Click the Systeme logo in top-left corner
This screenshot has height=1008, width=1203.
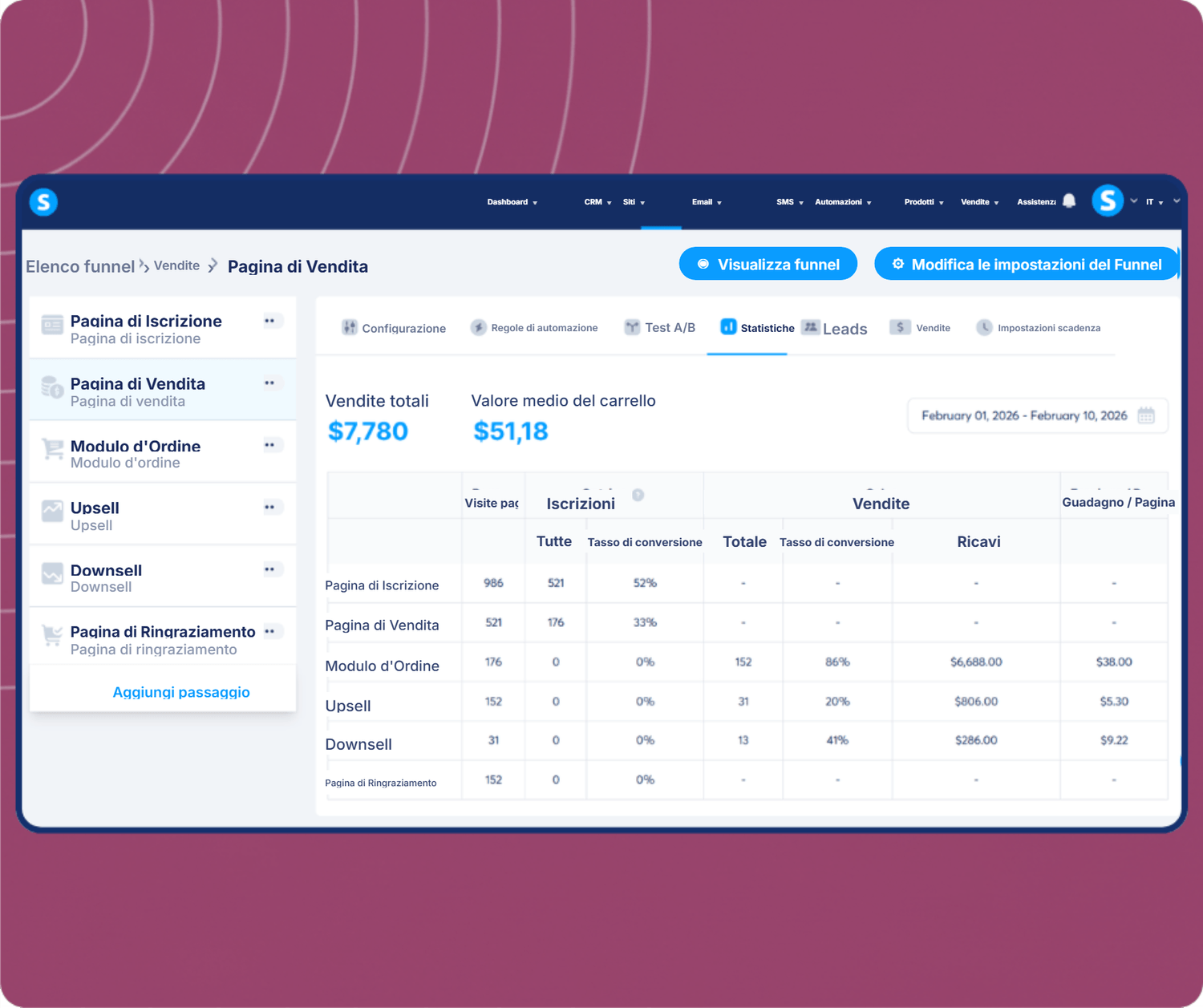point(43,202)
